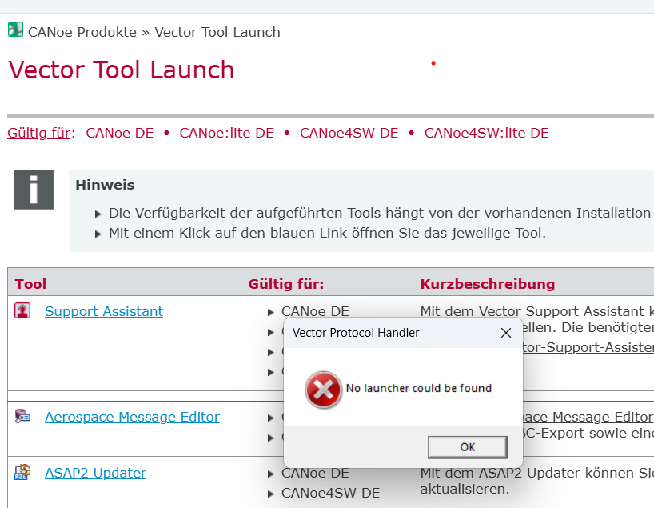Click the red error icon in dialog
The image size is (654, 508).
[x=322, y=389]
